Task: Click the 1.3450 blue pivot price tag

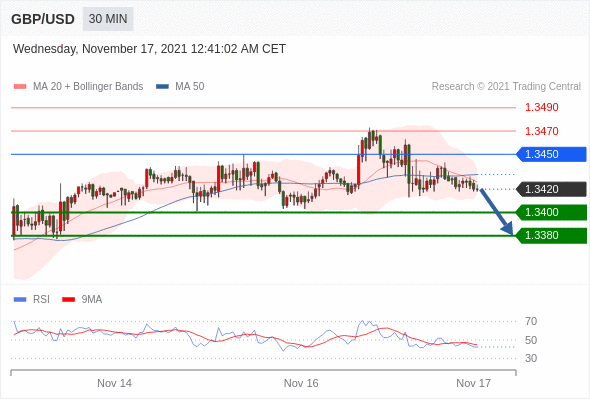Action: pos(551,154)
